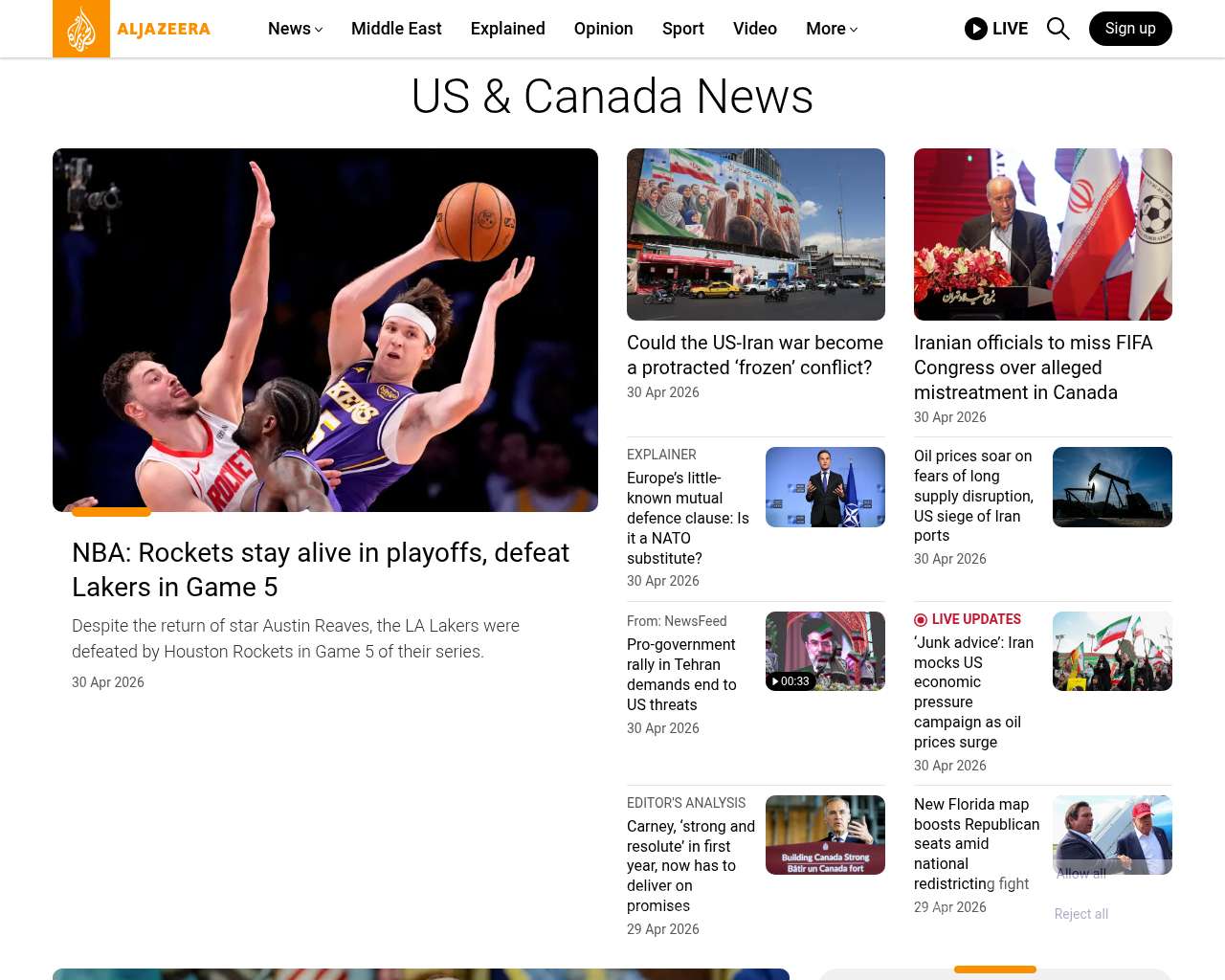This screenshot has height=980, width=1225.
Task: Open the Rockets defeat Lakers headline
Action: point(321,569)
